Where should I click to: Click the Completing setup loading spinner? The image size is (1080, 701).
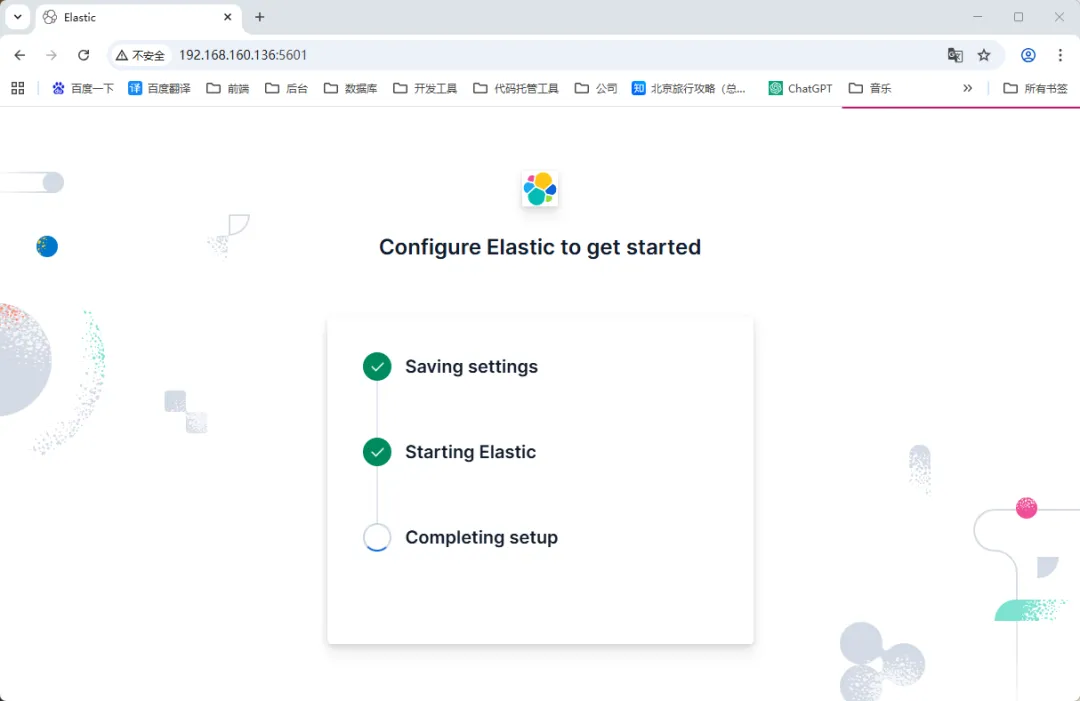(x=377, y=537)
